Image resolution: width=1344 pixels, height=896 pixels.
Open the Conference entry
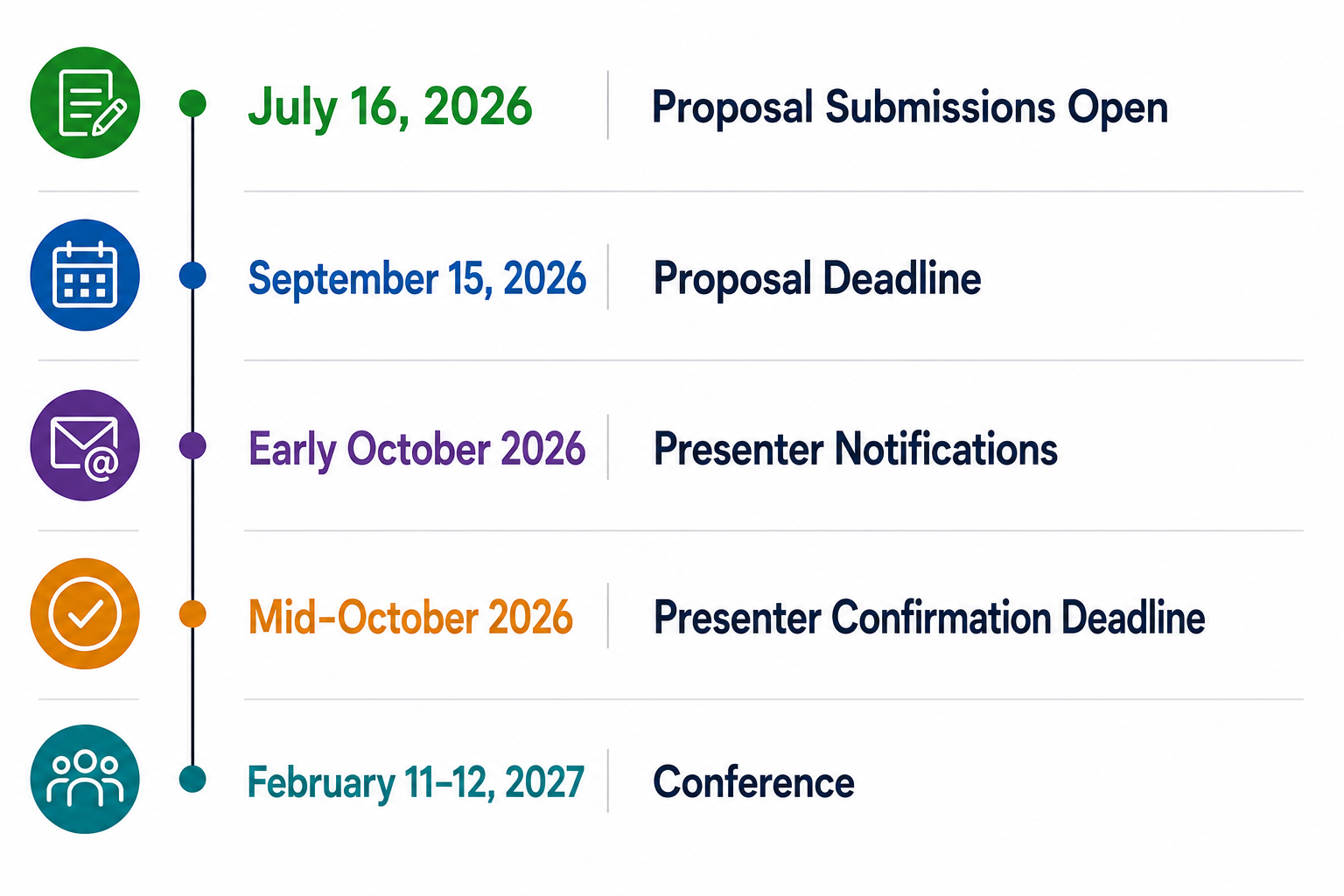click(x=754, y=782)
